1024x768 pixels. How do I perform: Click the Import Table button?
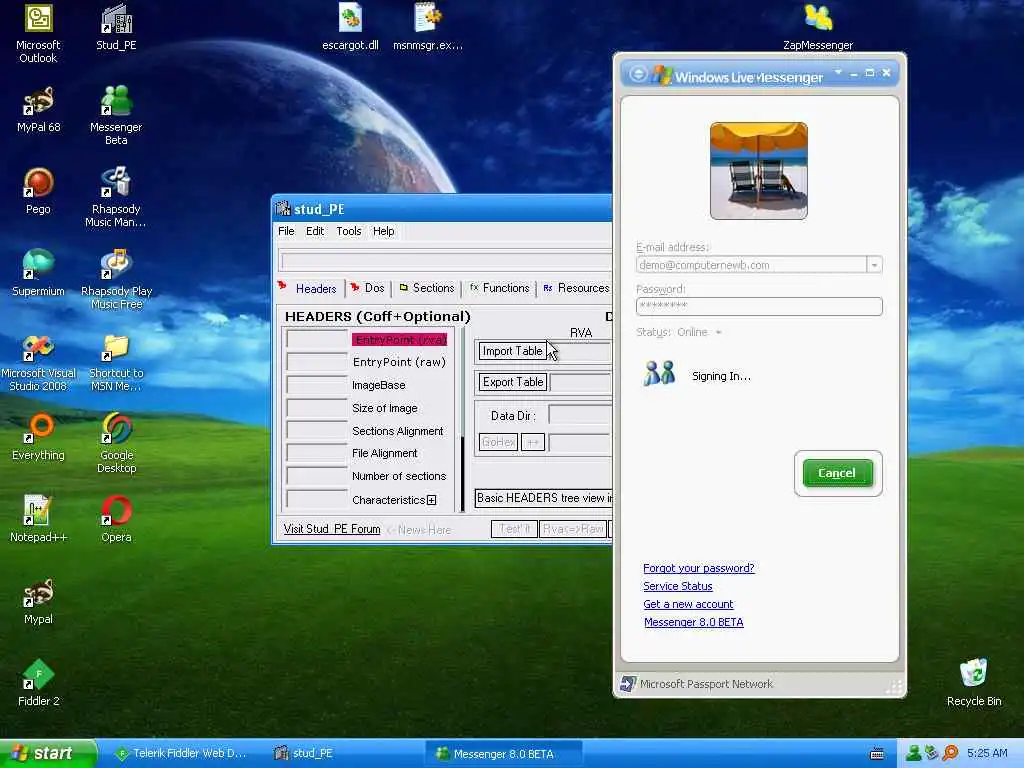[x=513, y=351]
